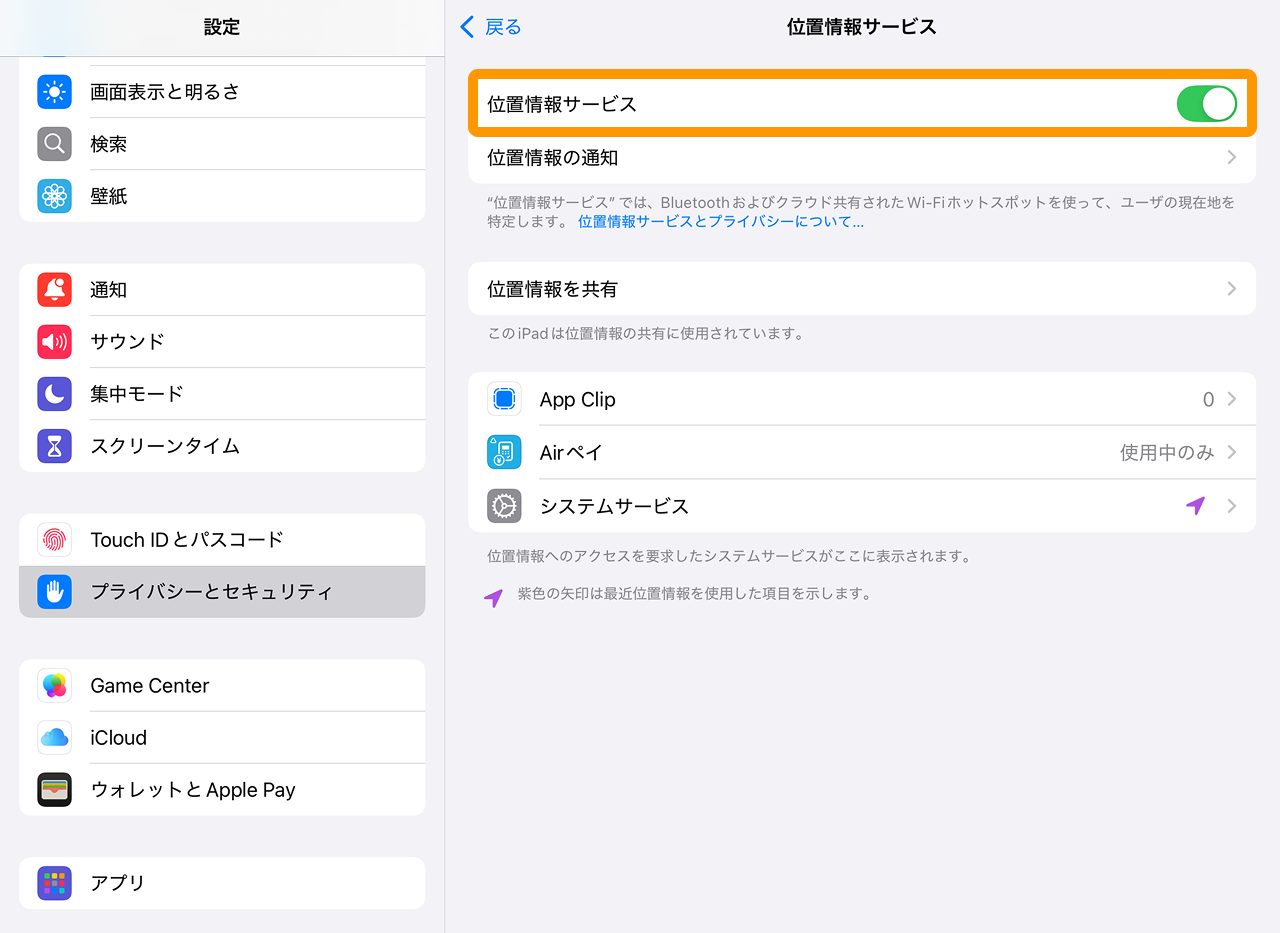Open chevron on システムサービス row

(1232, 507)
